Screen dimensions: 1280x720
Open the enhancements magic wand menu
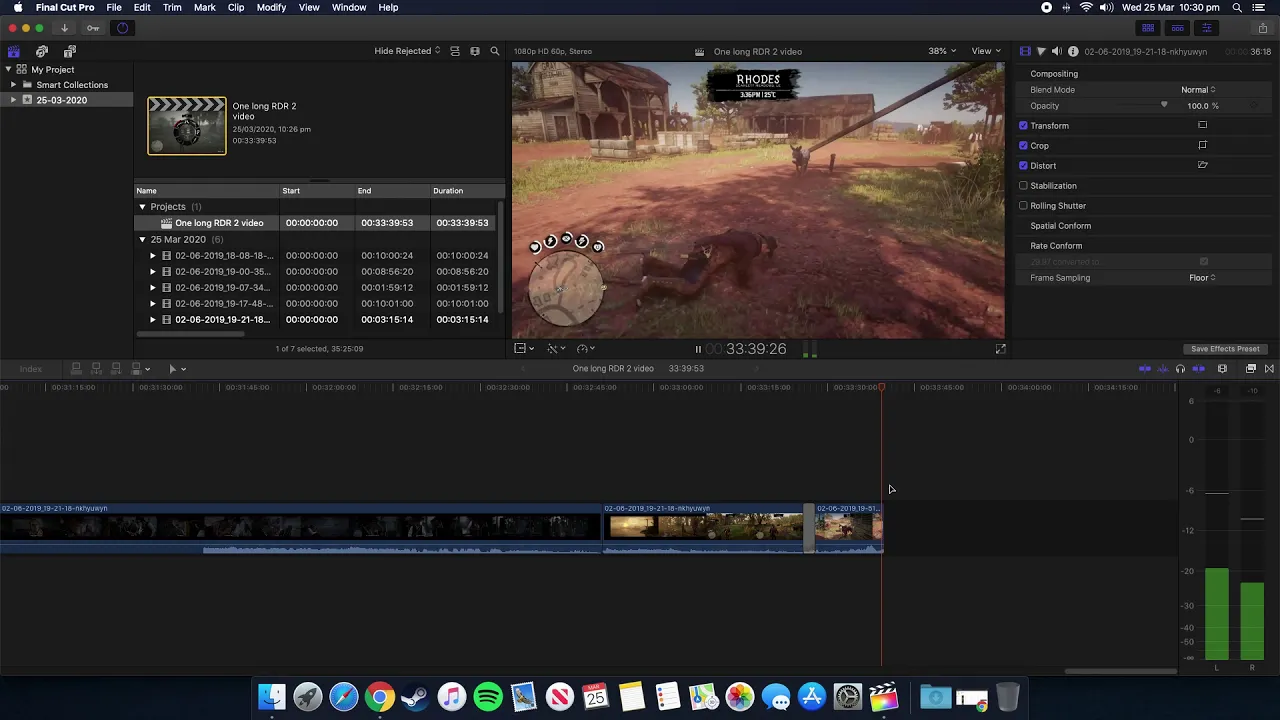point(555,349)
